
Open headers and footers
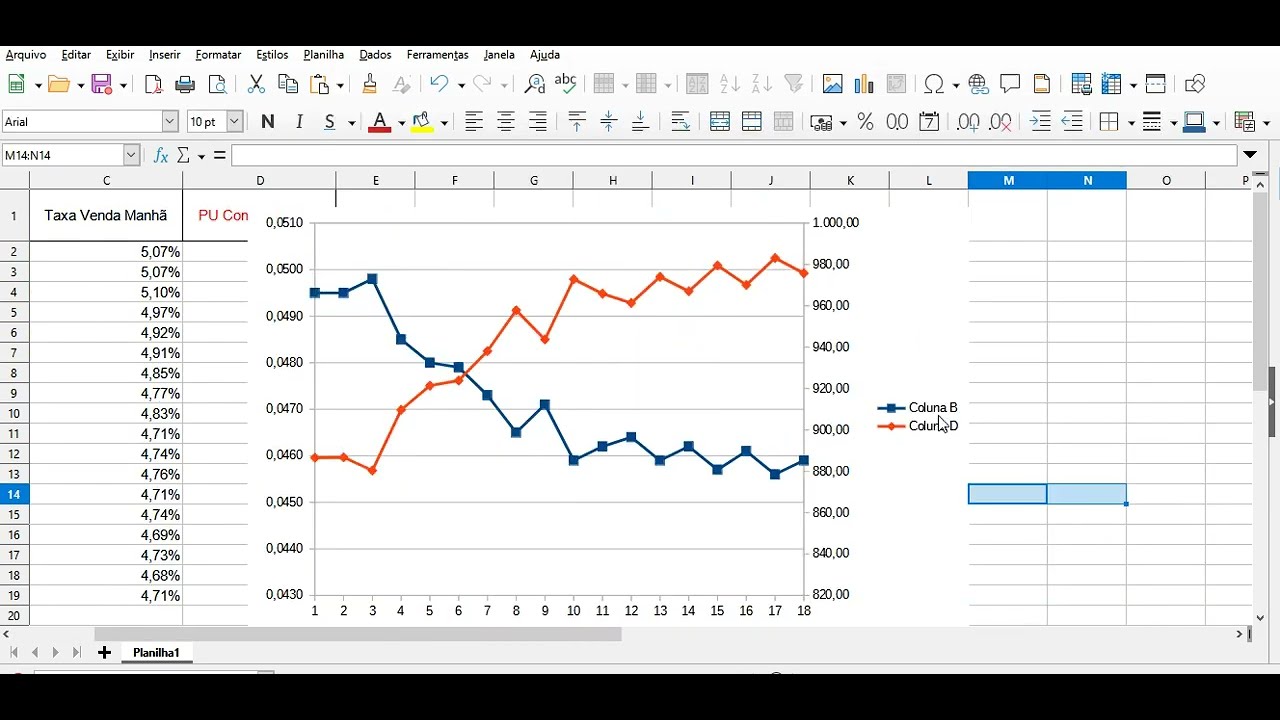point(1042,84)
